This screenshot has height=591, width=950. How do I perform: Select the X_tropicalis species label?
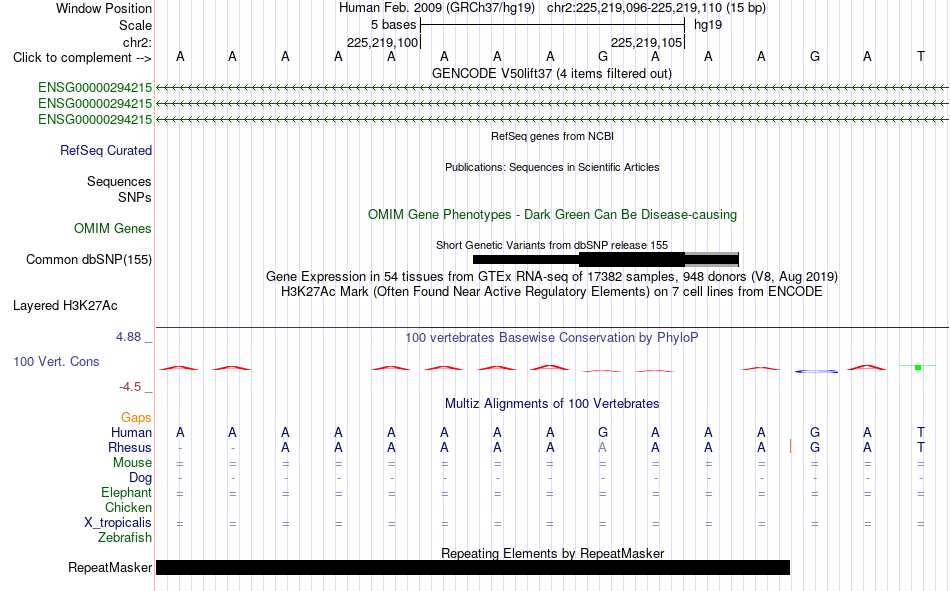[118, 523]
